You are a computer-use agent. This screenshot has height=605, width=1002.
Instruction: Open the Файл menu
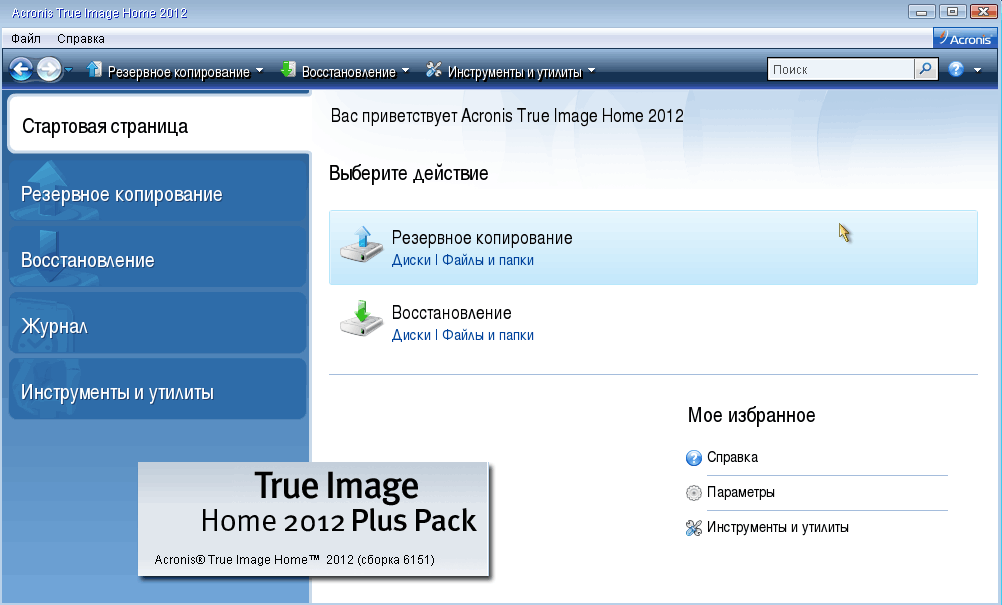tap(26, 39)
